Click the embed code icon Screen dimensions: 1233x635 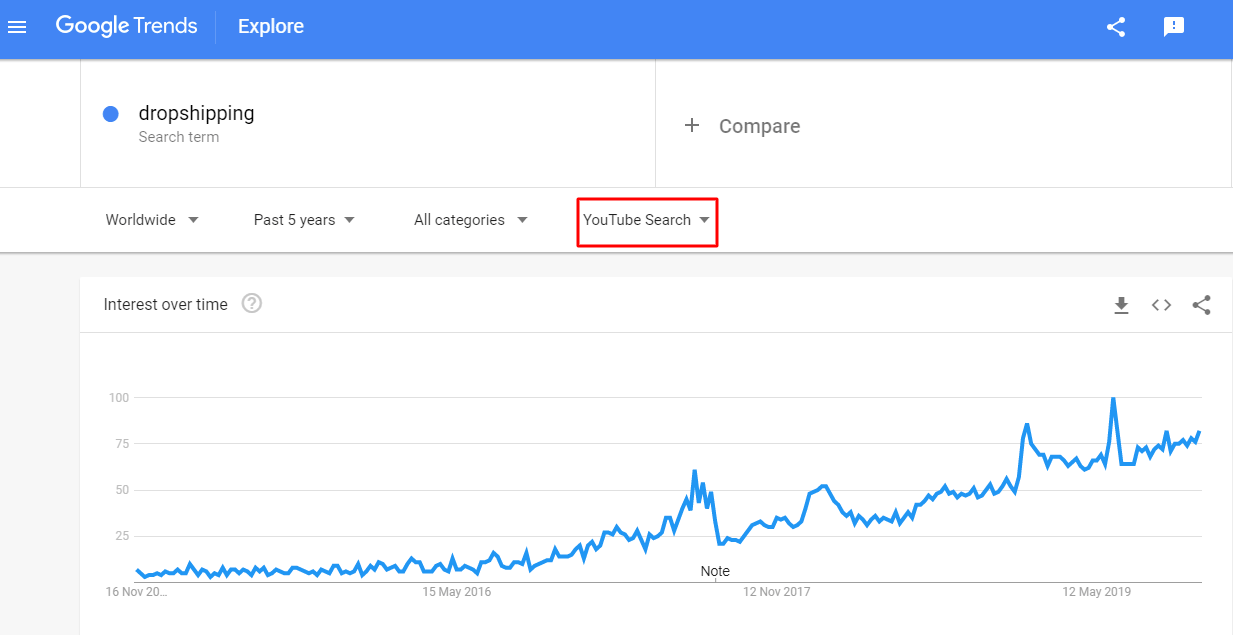[x=1161, y=305]
